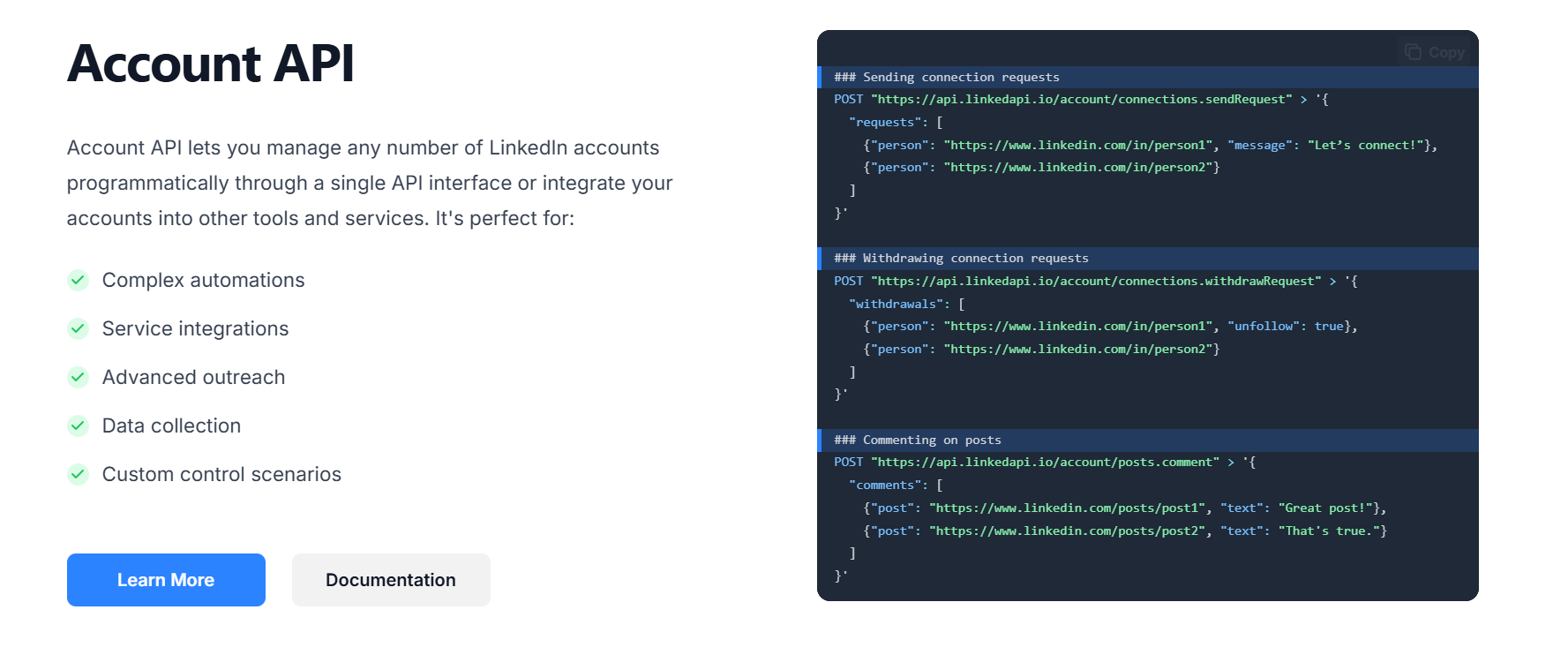Click the green checkmark beside Complex automations
Viewport: 1568px width, 670px height.
79,280
